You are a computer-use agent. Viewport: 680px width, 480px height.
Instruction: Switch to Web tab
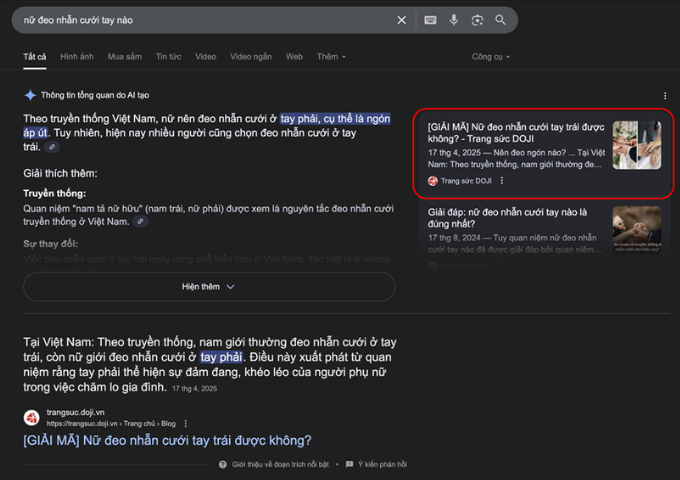click(294, 57)
